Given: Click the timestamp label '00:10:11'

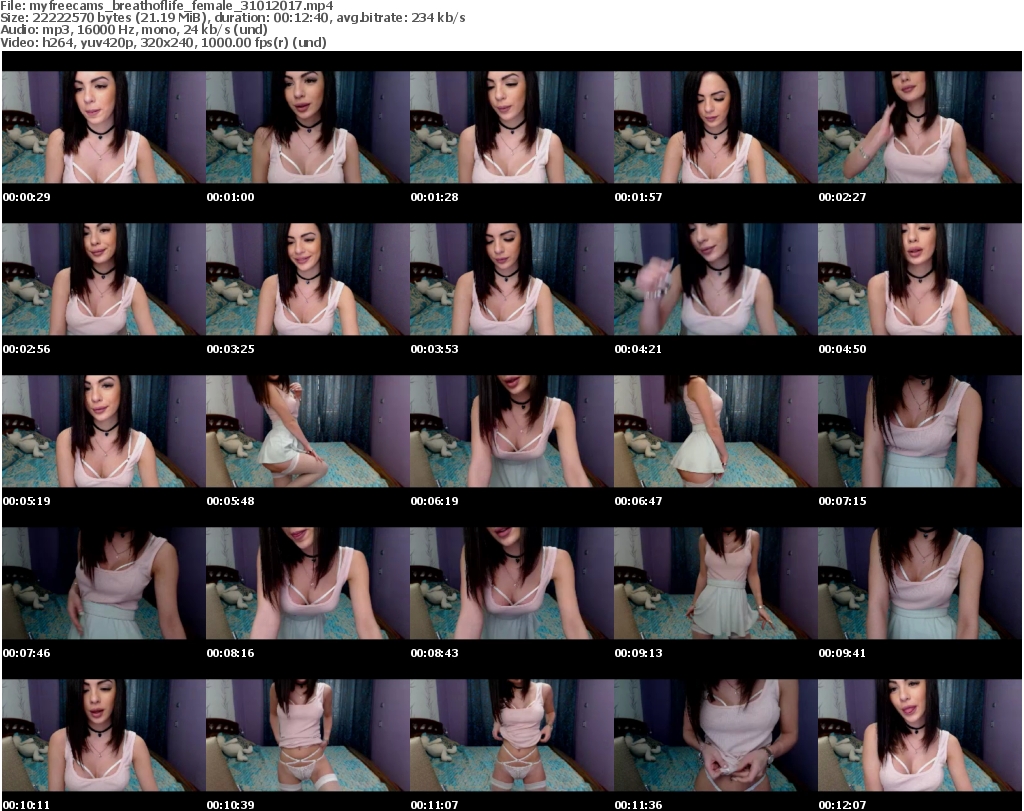Looking at the screenshot, I should coord(27,804).
